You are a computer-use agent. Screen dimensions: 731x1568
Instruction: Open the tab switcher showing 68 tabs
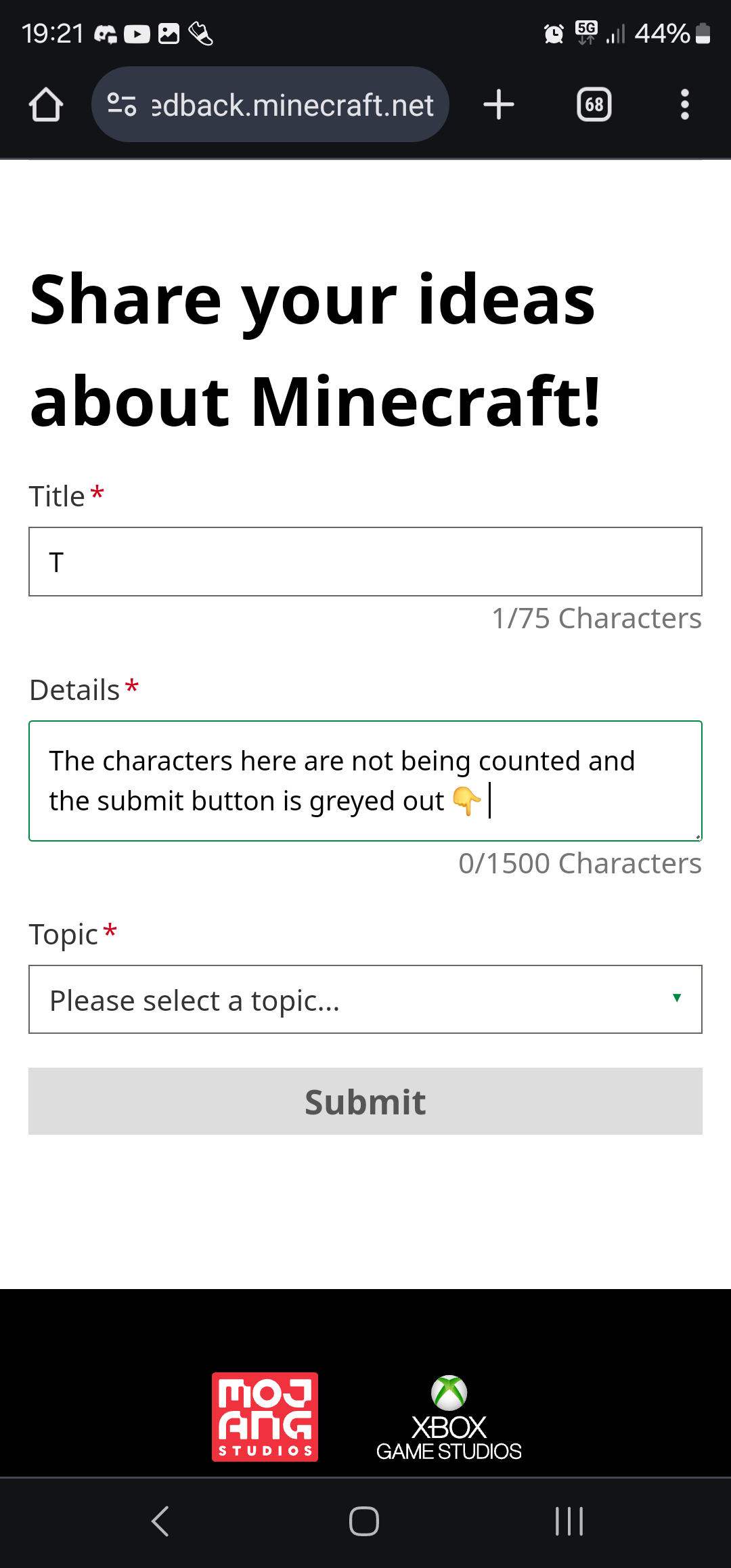[x=594, y=105]
